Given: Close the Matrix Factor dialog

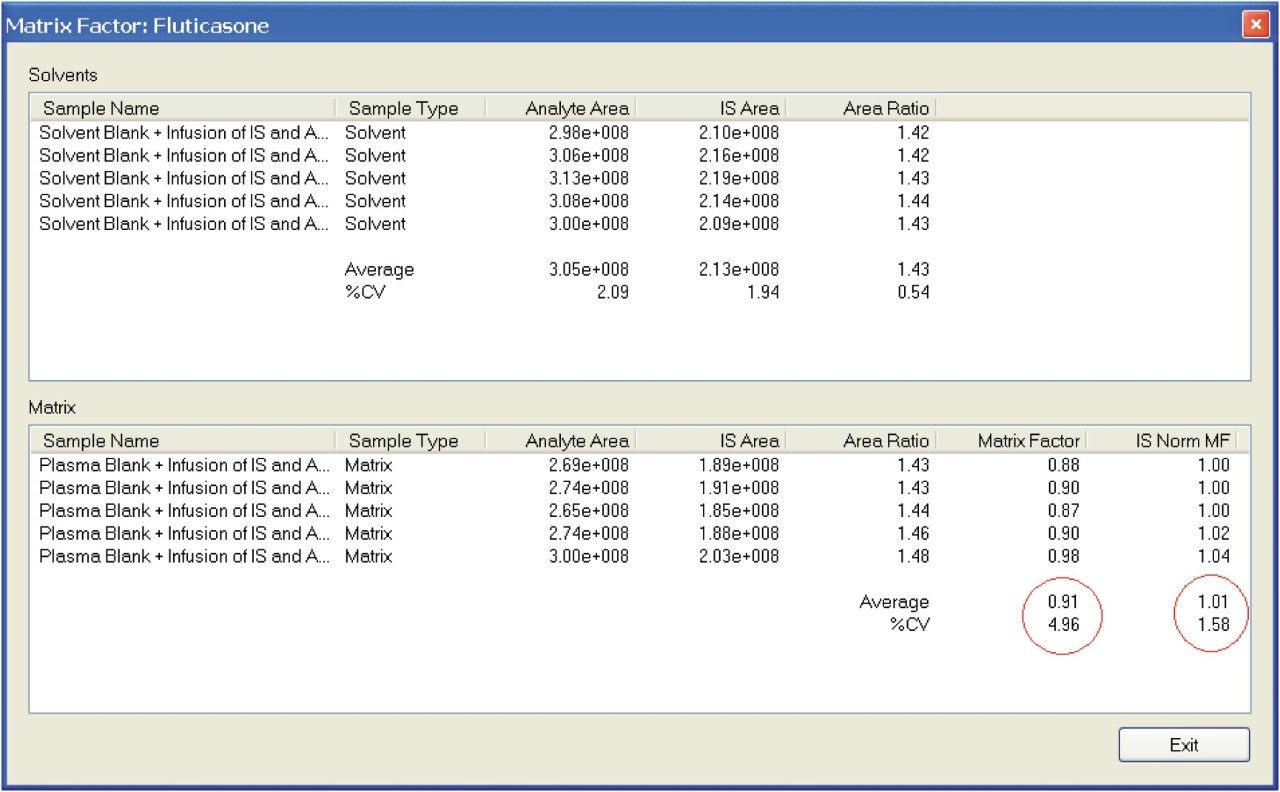Looking at the screenshot, I should (x=1256, y=24).
